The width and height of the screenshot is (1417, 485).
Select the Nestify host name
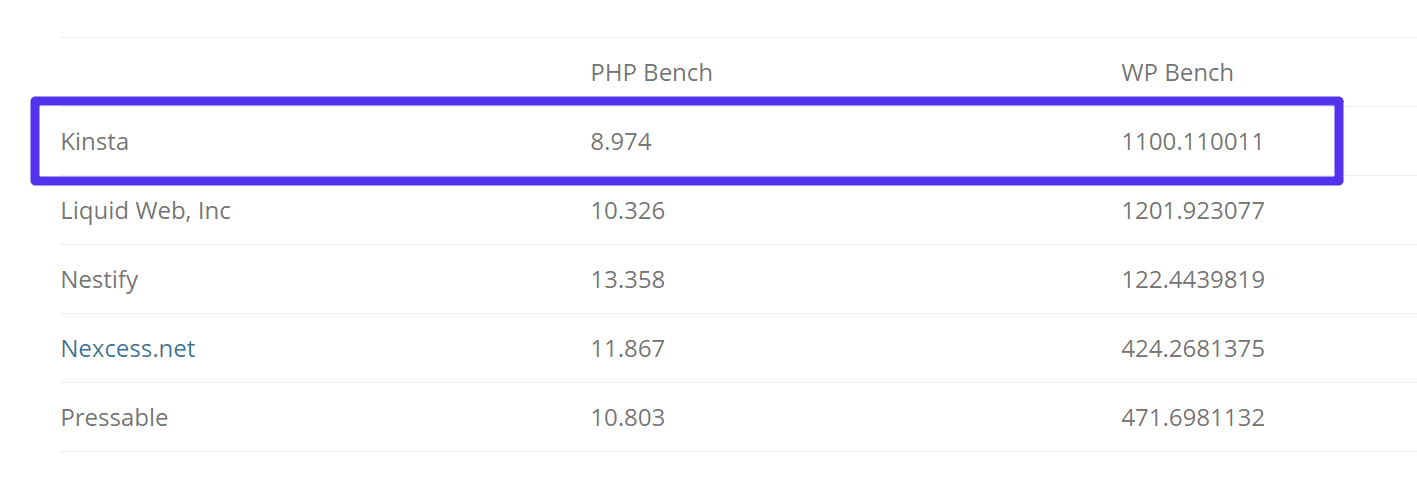99,280
